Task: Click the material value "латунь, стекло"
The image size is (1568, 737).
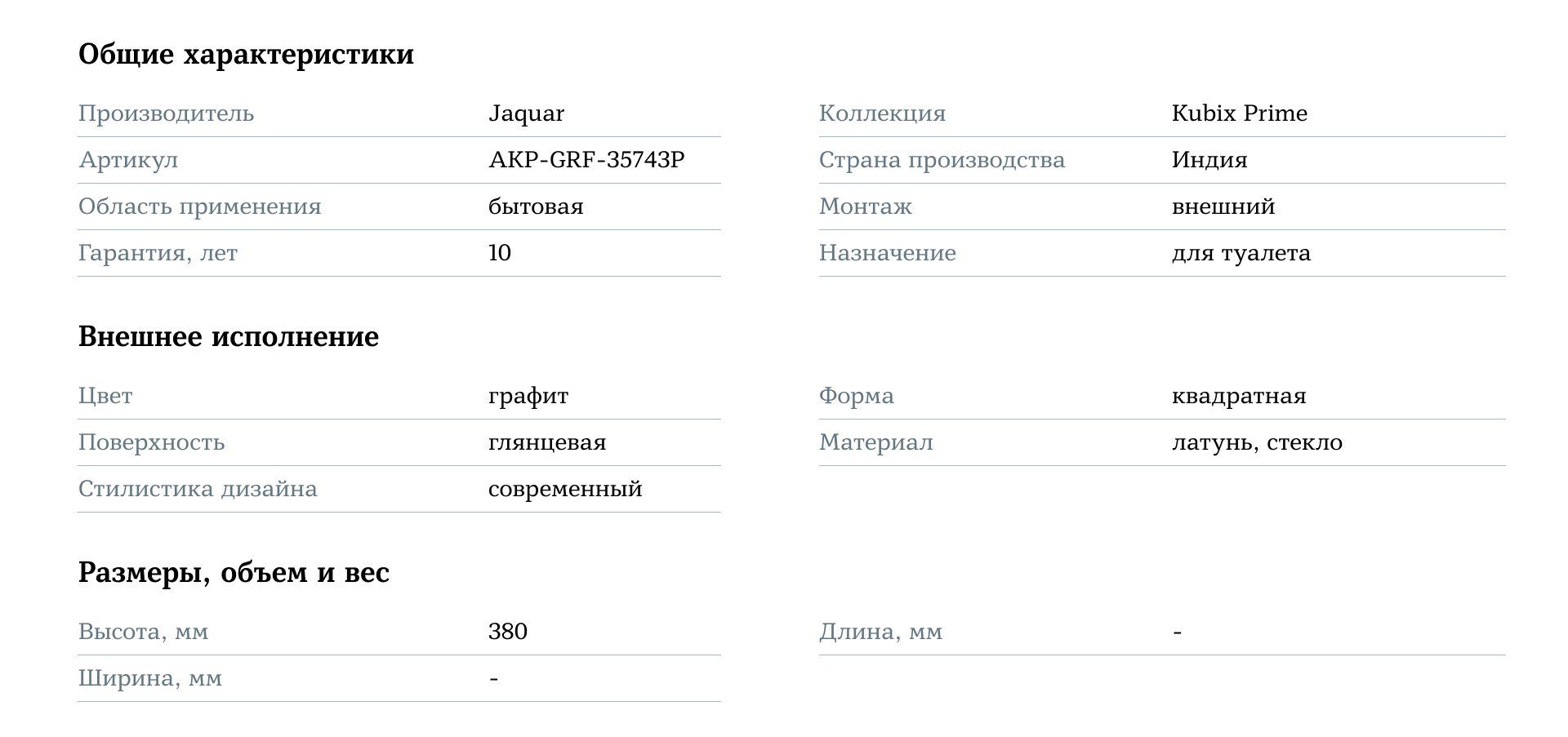Action: (x=1256, y=442)
